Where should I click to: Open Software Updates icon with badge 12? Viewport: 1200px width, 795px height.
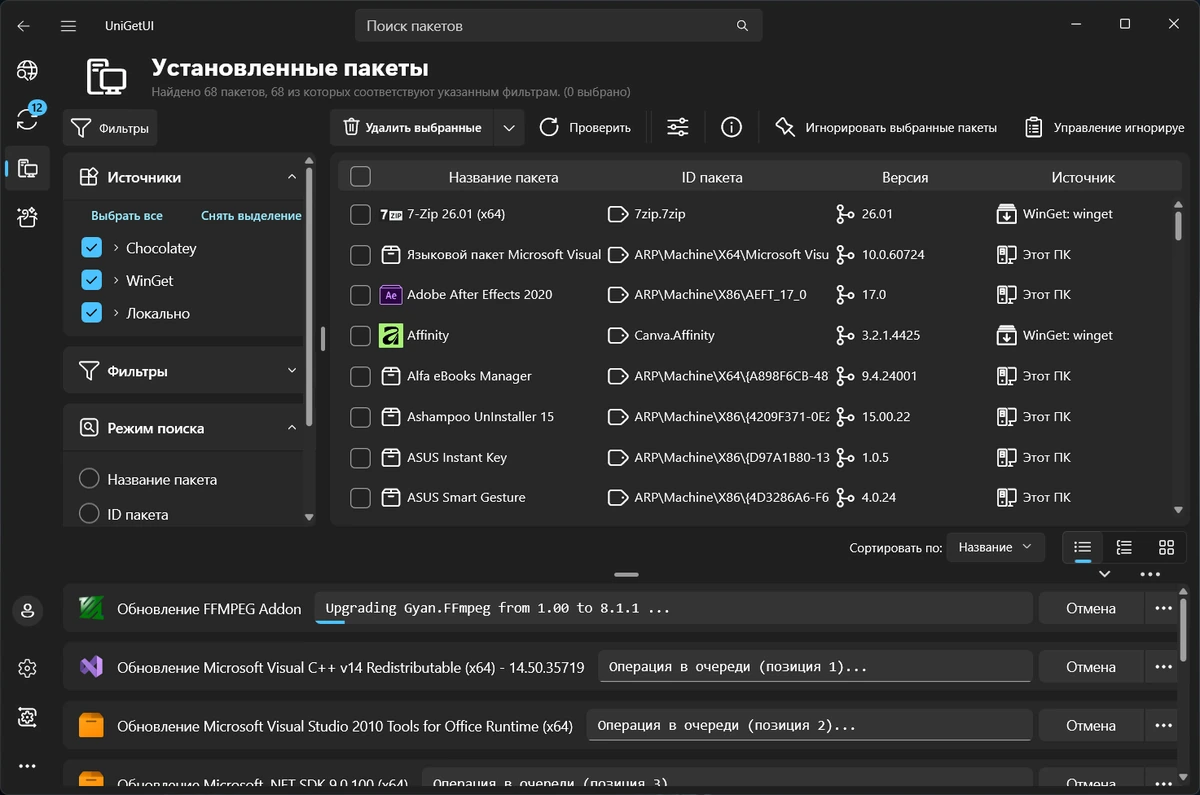[27, 119]
